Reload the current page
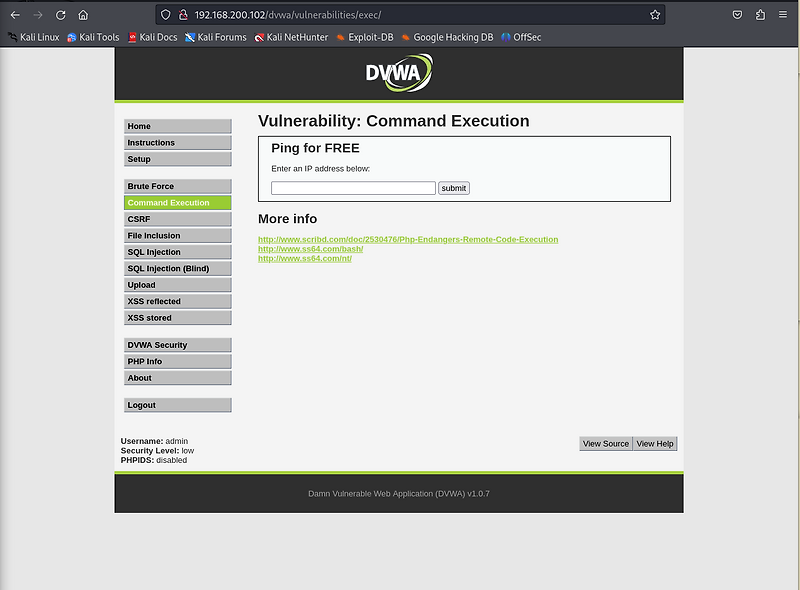This screenshot has height=590, width=800. (x=62, y=15)
